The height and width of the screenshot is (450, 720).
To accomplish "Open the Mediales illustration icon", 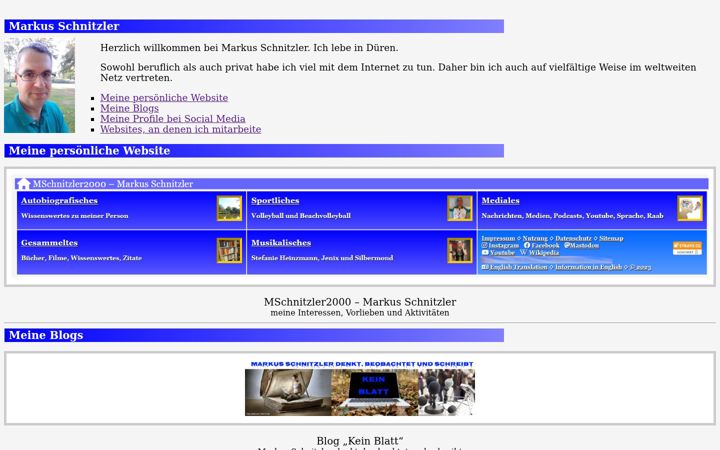I will point(690,208).
